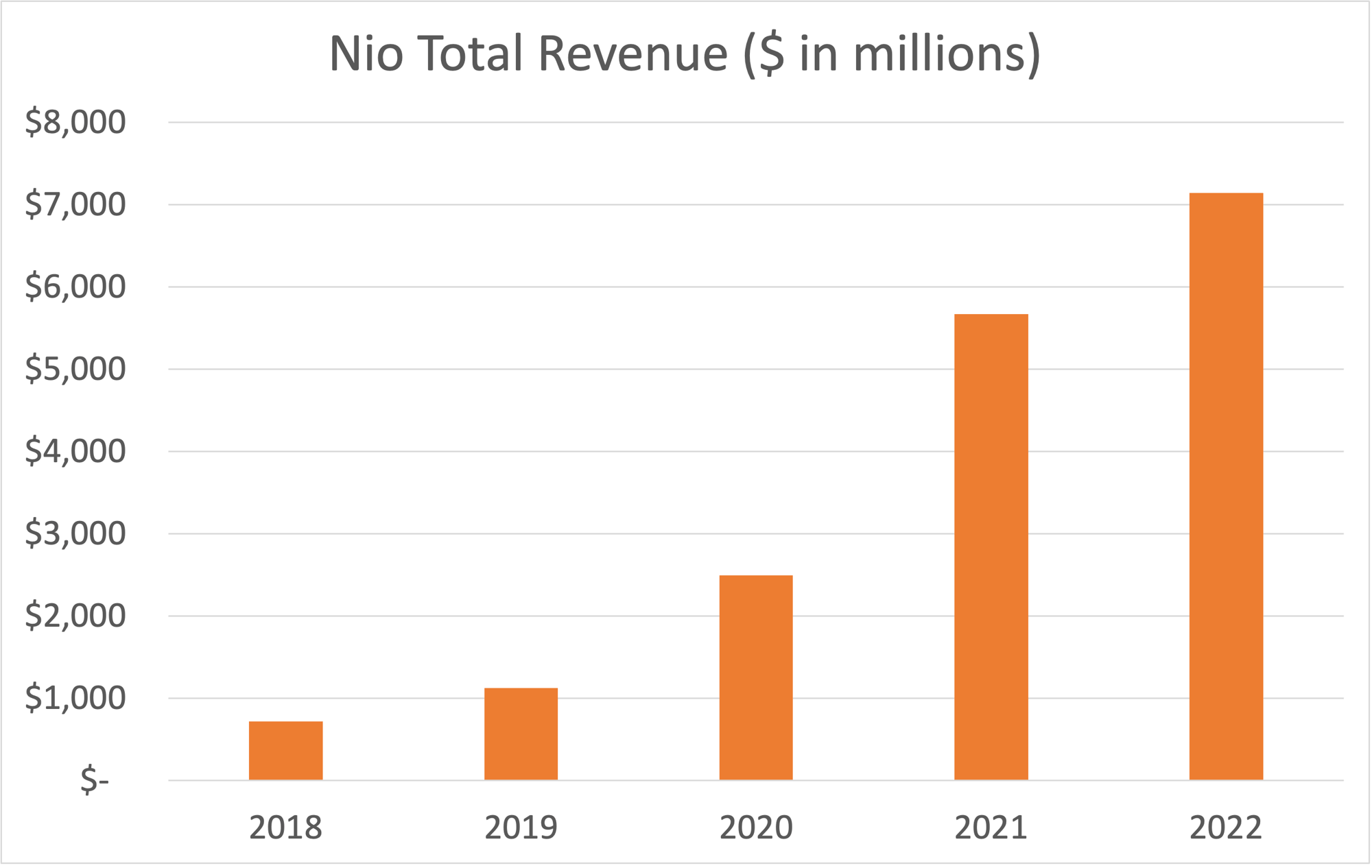Click the 2019 x-axis label
Image resolution: width=1372 pixels, height=868 pixels.
[521, 828]
